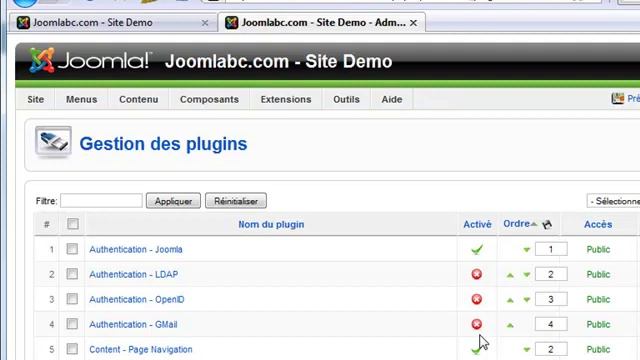Click Public access for Authentication - GMail
Image resolution: width=640 pixels, height=360 pixels.
pos(598,324)
